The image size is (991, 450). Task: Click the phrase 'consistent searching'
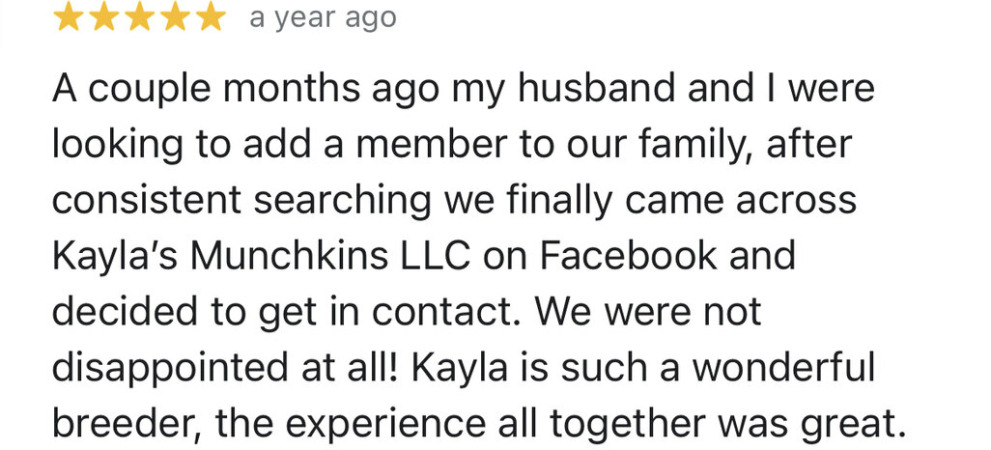240,200
